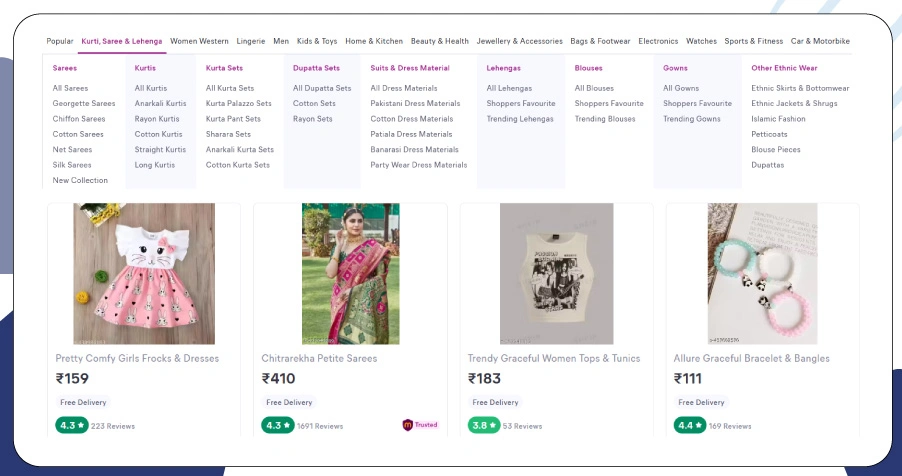Open the bracelet and bangles product image
Image resolution: width=902 pixels, height=476 pixels.
click(x=762, y=274)
